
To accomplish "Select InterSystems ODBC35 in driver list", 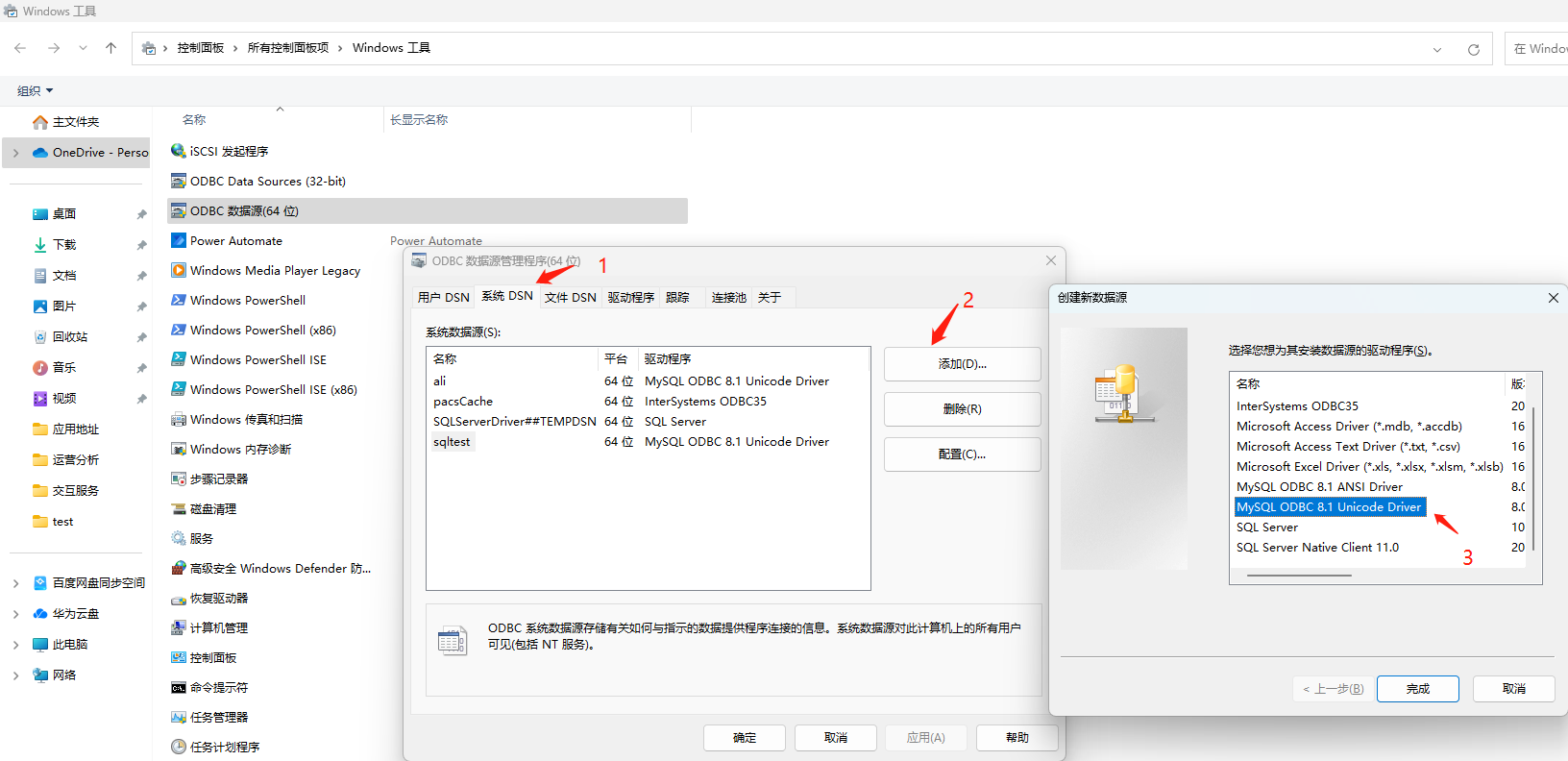I will 1297,406.
